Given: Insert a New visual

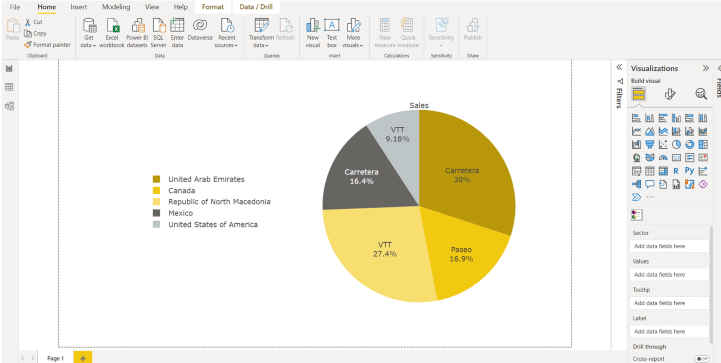Looking at the screenshot, I should coord(313,33).
